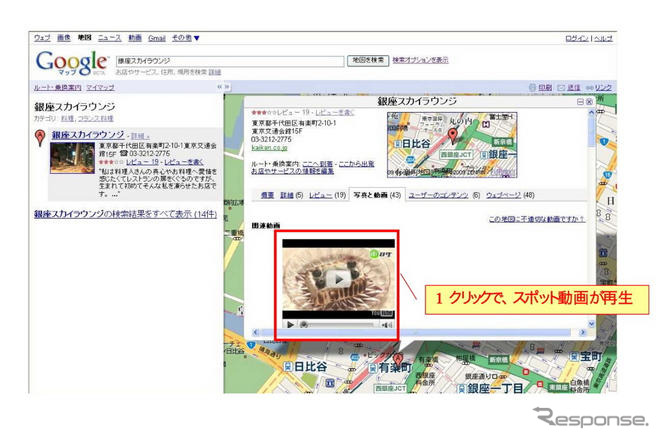
Task: Click レビューを書く link in the results list
Action: 184,162
